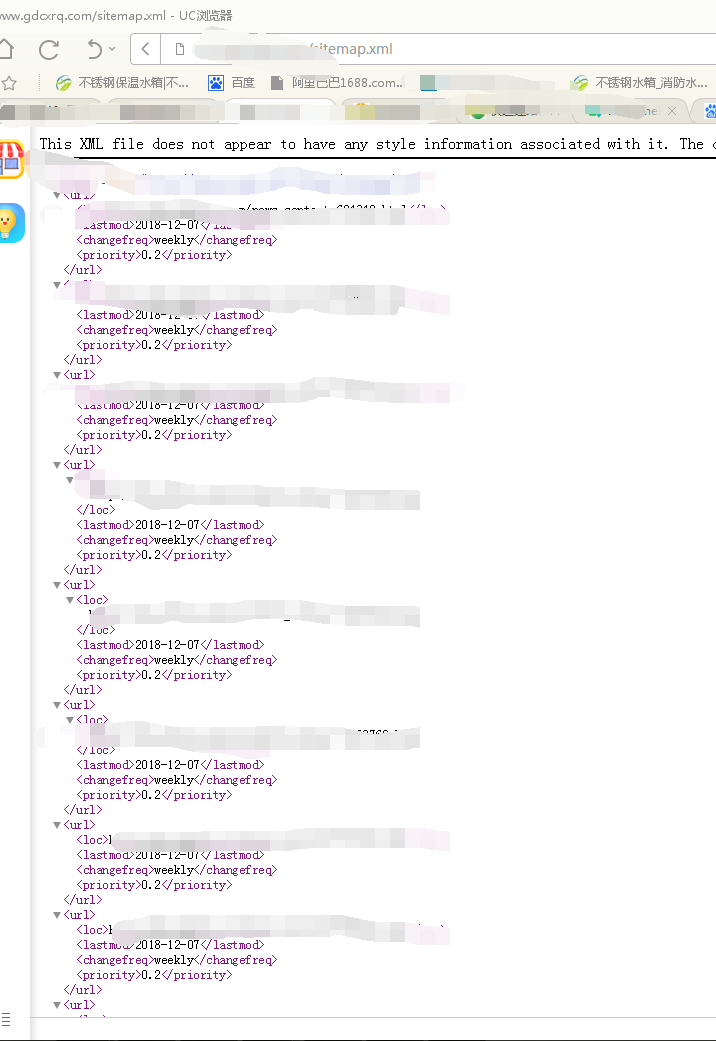The width and height of the screenshot is (716, 1041).
Task: Collapse the bottommost url node triangle
Action: 57,1005
